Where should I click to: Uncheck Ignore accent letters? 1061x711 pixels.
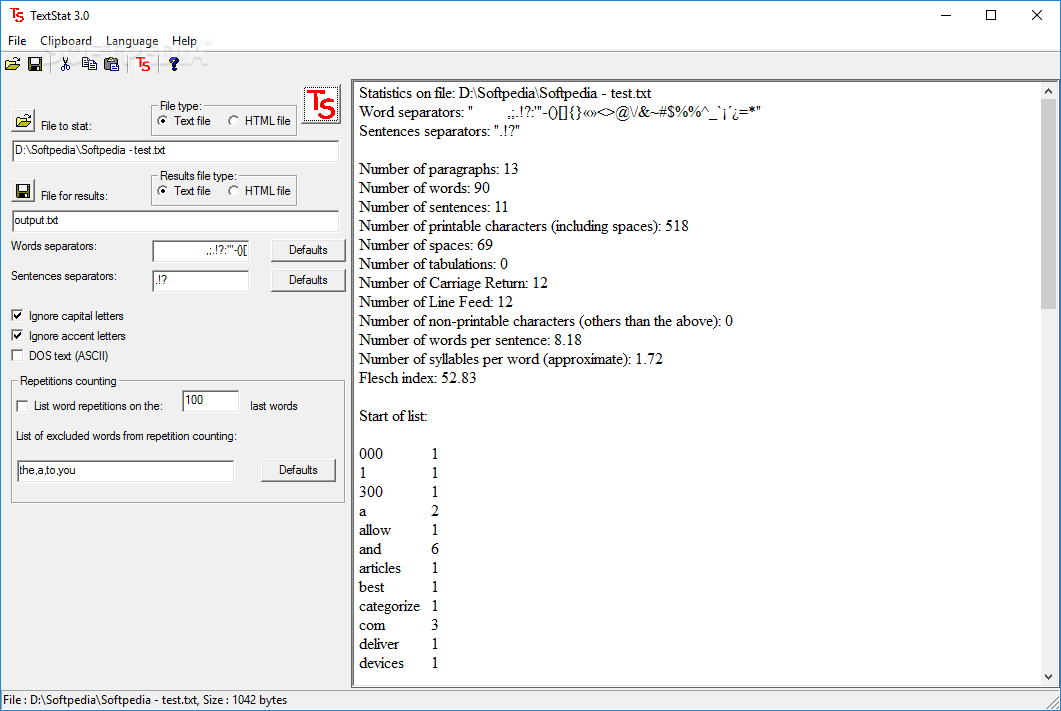(18, 336)
